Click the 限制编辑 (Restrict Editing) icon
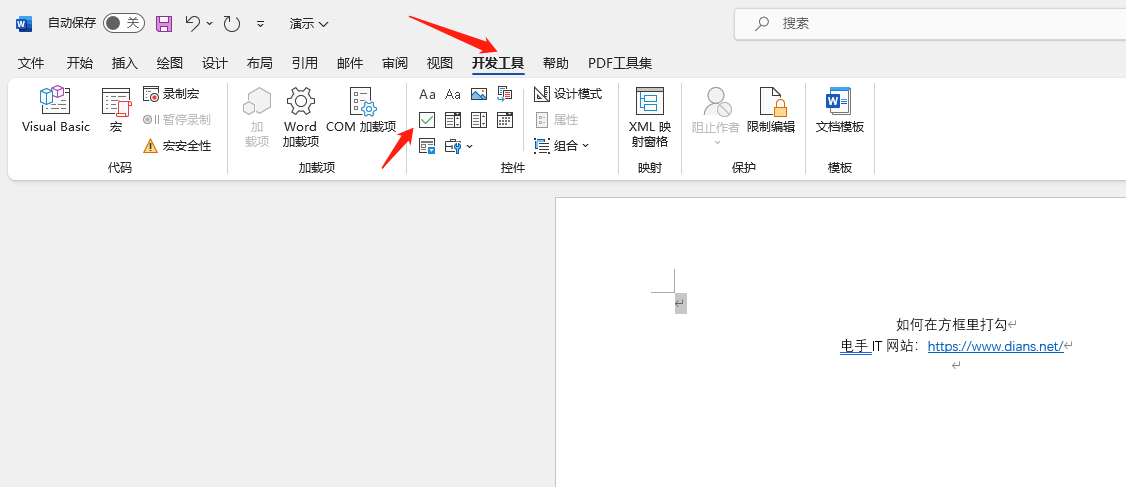Screen dimensions: 1126x487 coord(770,109)
